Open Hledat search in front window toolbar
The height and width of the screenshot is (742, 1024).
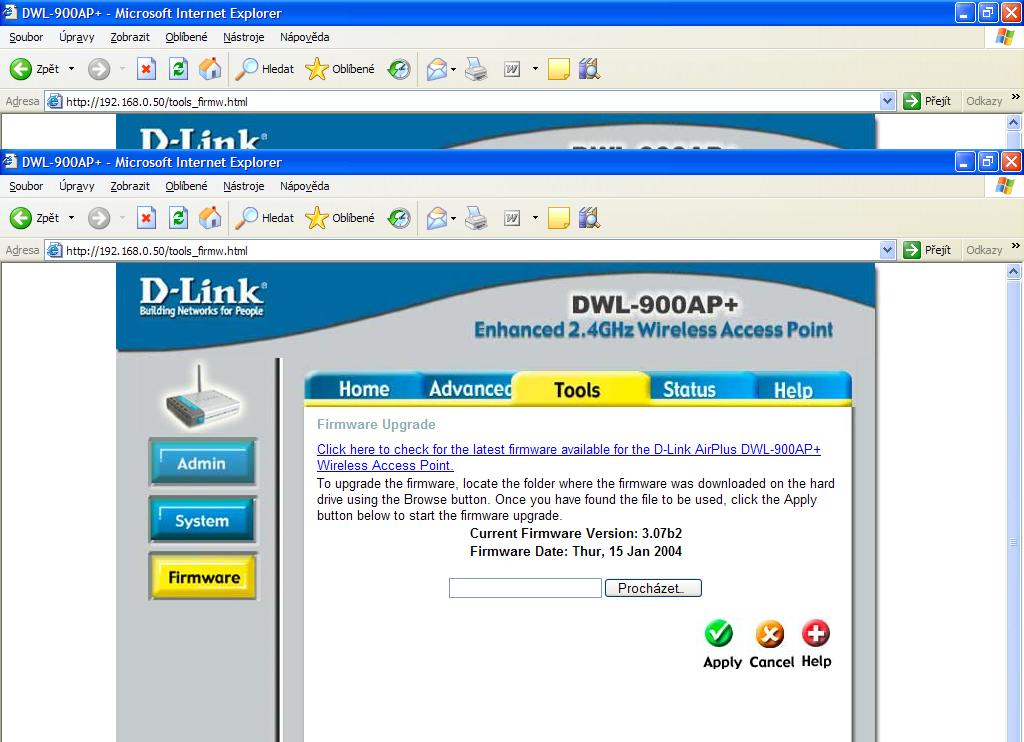coord(264,218)
